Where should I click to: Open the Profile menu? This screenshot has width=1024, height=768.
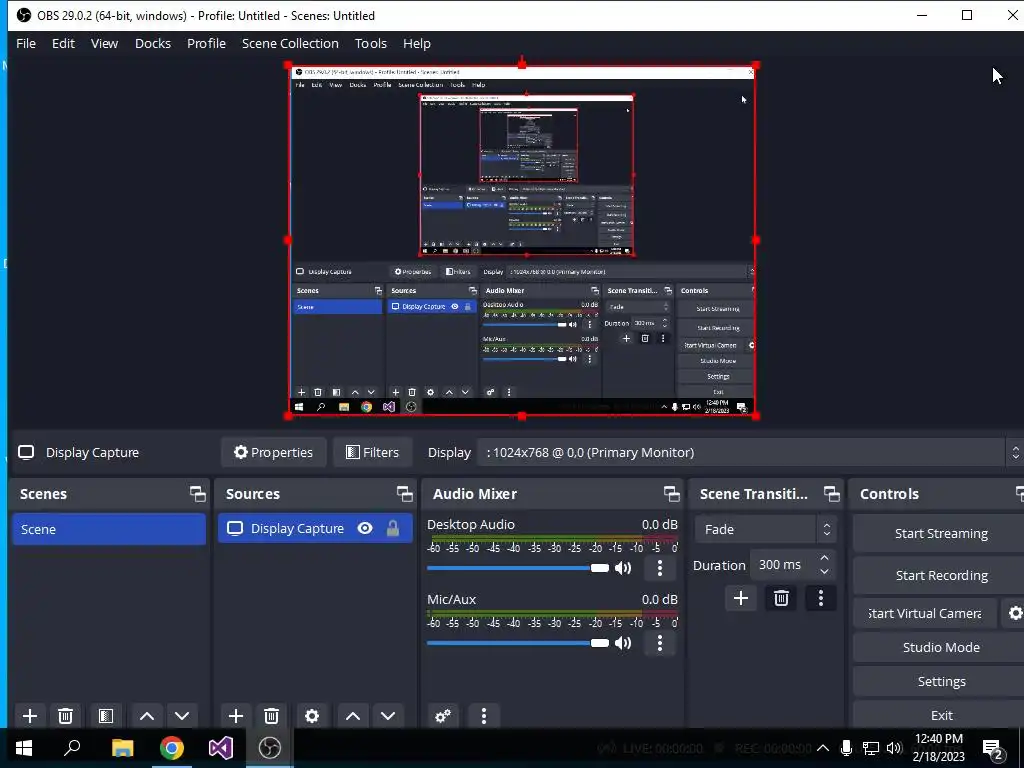(x=206, y=43)
